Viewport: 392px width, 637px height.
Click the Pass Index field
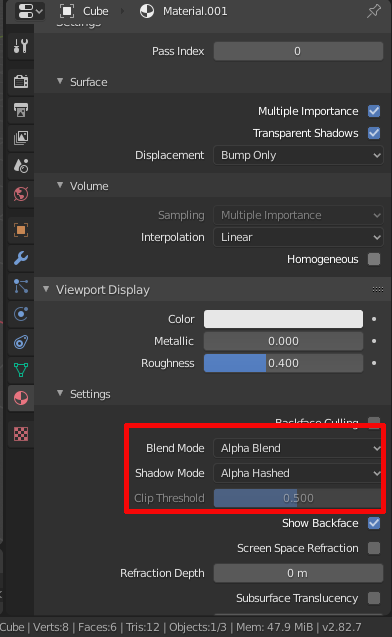pyautogui.click(x=298, y=51)
